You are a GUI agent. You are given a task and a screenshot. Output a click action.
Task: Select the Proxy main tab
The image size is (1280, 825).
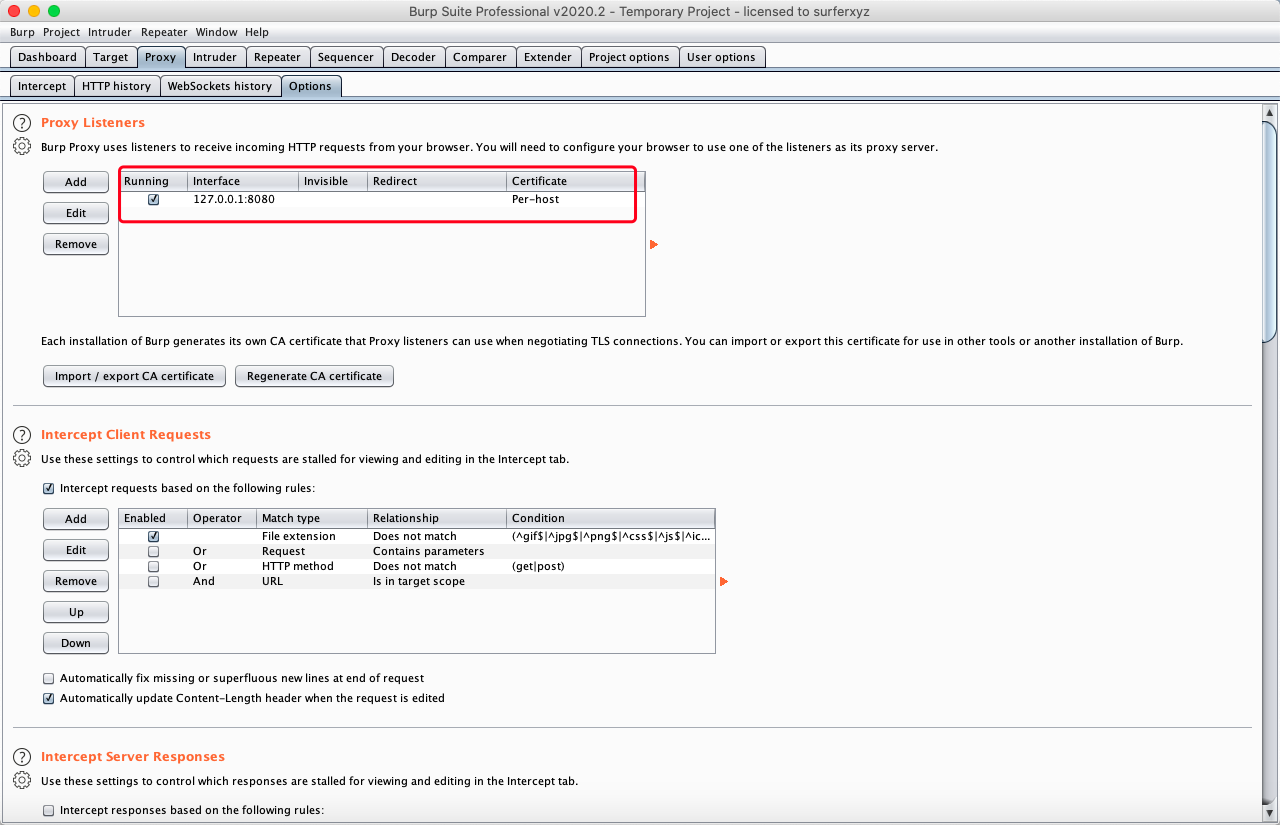(160, 57)
